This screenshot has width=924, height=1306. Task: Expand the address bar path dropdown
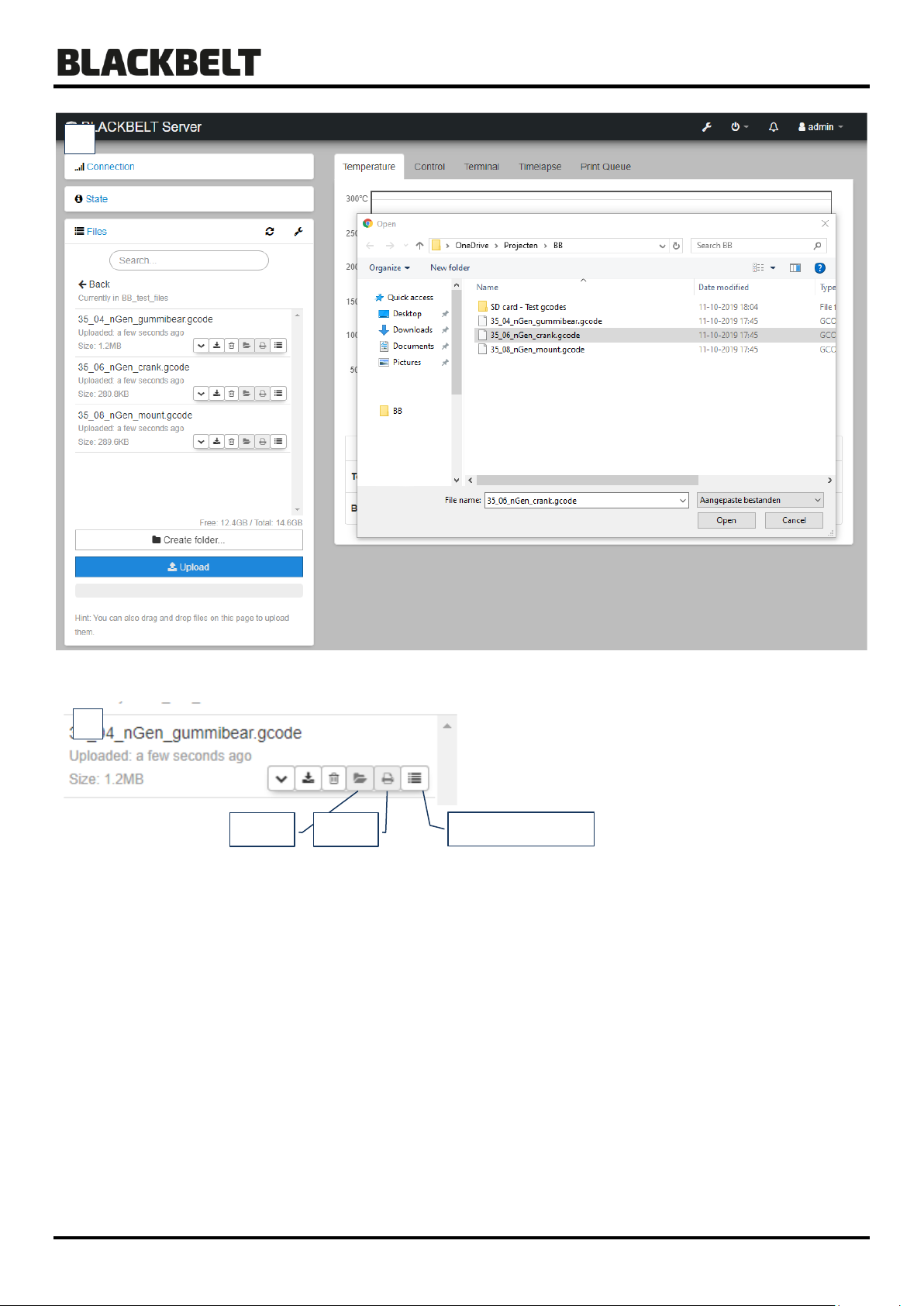662,246
